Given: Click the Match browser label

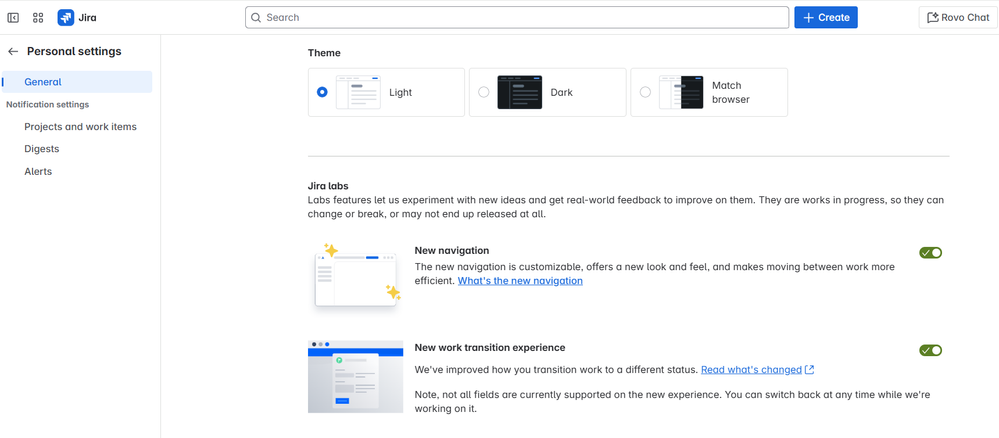Looking at the screenshot, I should point(731,92).
